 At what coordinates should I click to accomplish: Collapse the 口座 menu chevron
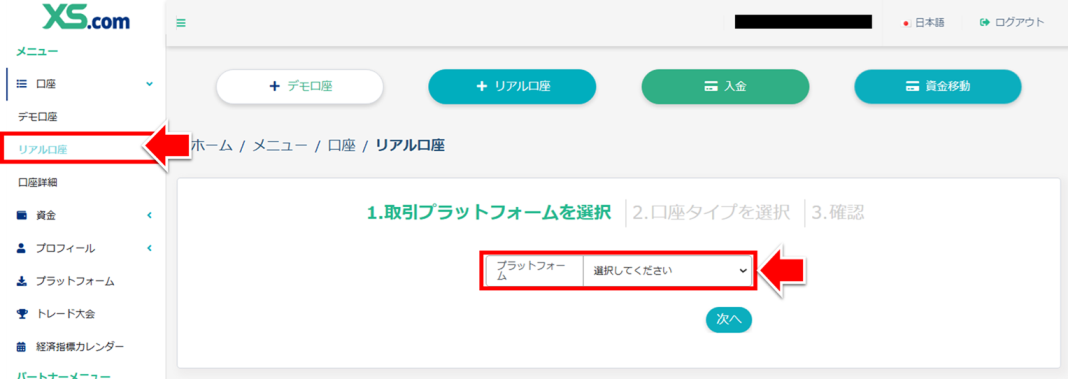click(x=149, y=85)
